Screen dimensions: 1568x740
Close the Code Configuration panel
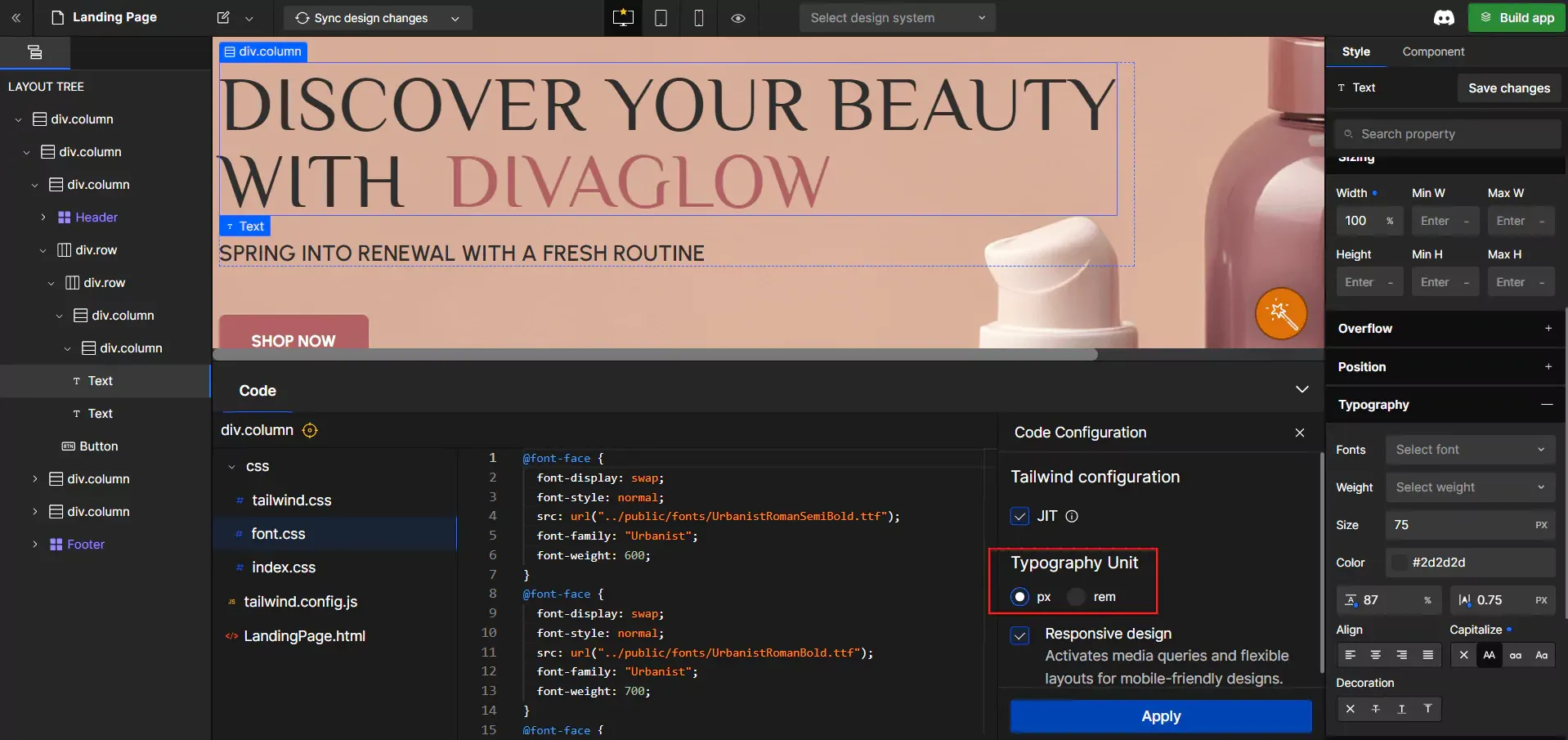[x=1300, y=433]
